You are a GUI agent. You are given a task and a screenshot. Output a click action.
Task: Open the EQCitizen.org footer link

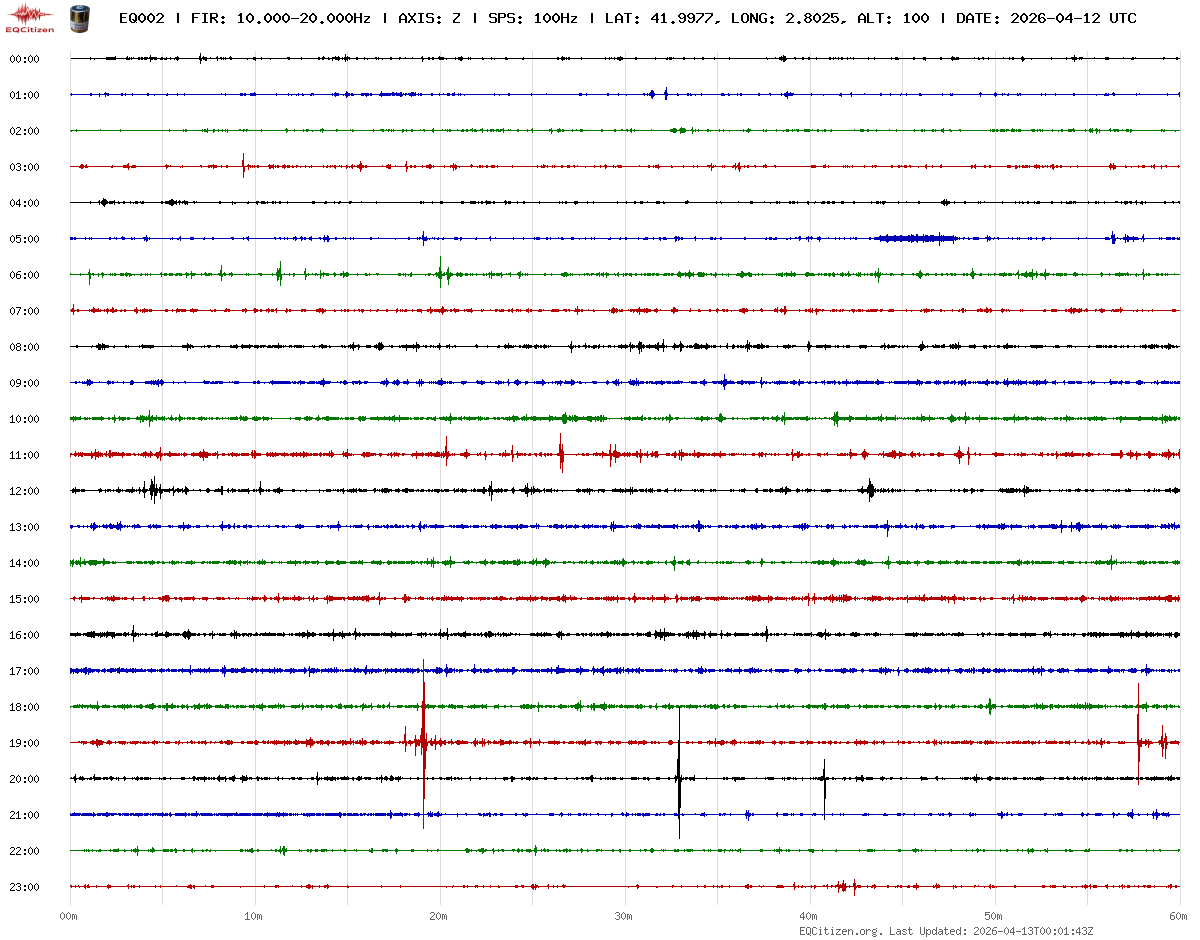pos(840,931)
